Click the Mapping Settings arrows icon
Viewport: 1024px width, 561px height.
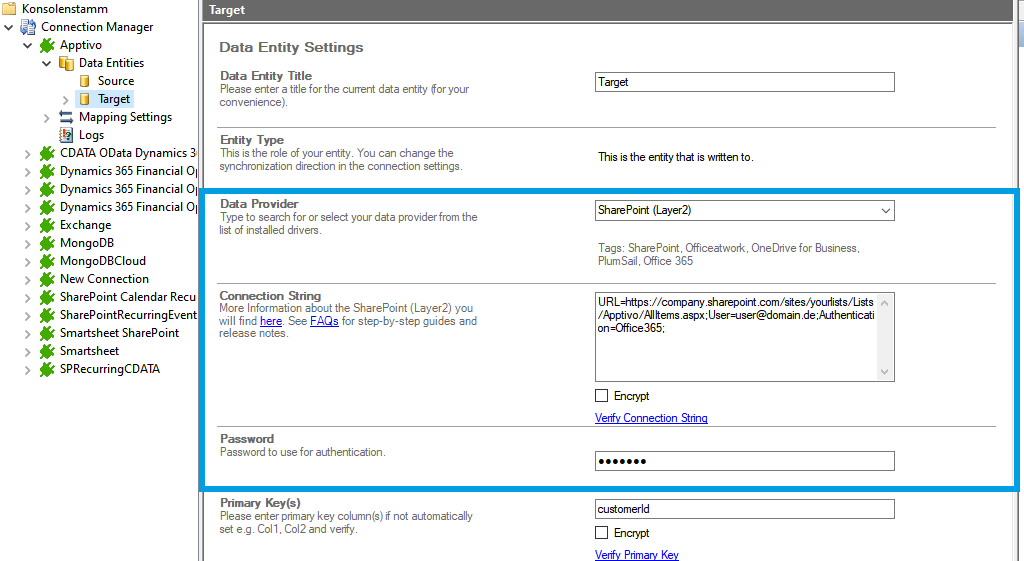(66, 117)
